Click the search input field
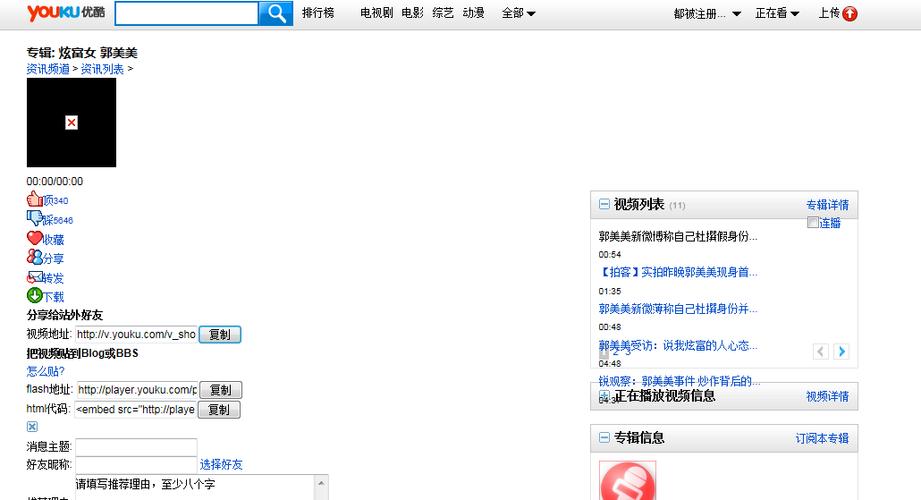 [x=186, y=14]
